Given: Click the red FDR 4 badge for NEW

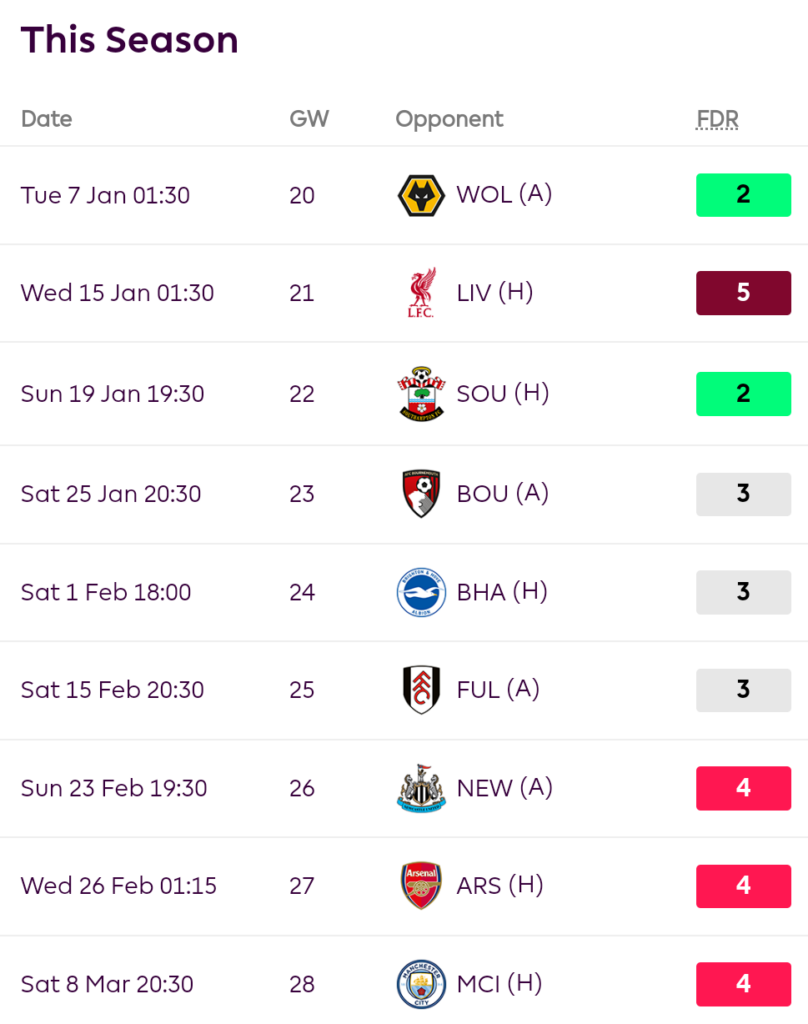Looking at the screenshot, I should [x=743, y=788].
